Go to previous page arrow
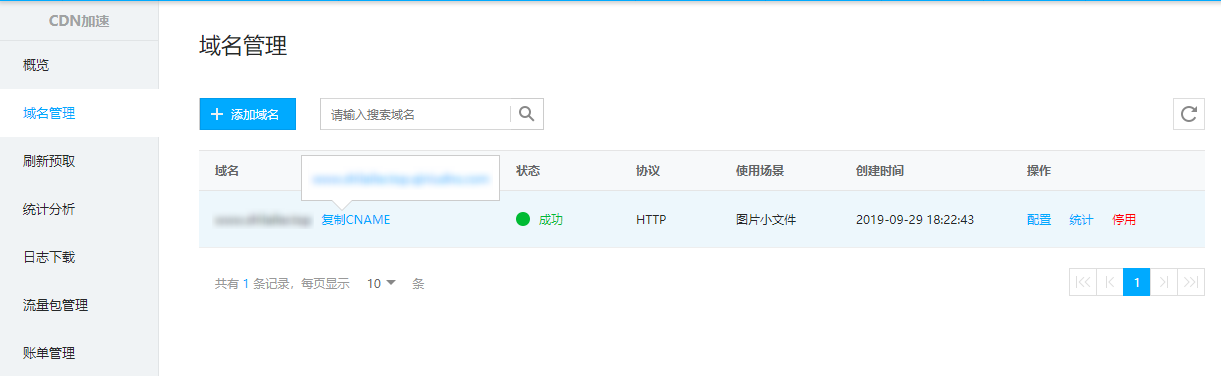Image resolution: width=1221 pixels, height=376 pixels. tap(1109, 282)
